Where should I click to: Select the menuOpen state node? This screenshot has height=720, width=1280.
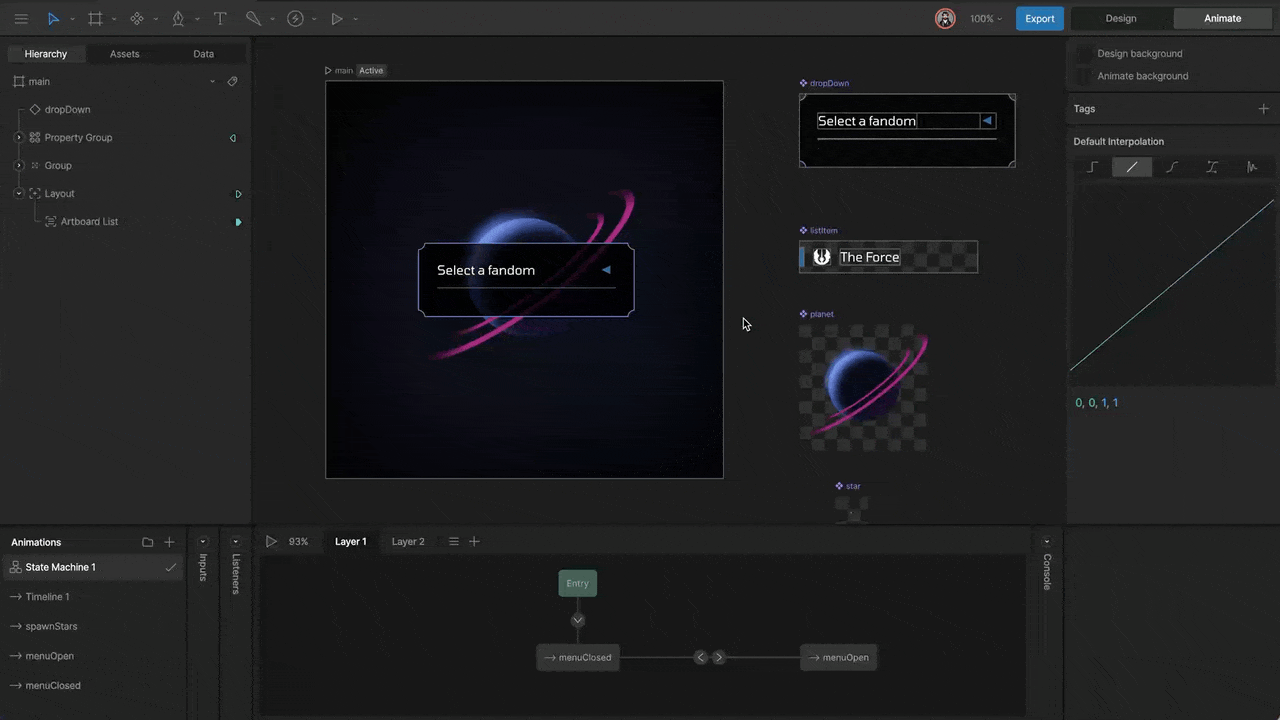[x=838, y=657]
